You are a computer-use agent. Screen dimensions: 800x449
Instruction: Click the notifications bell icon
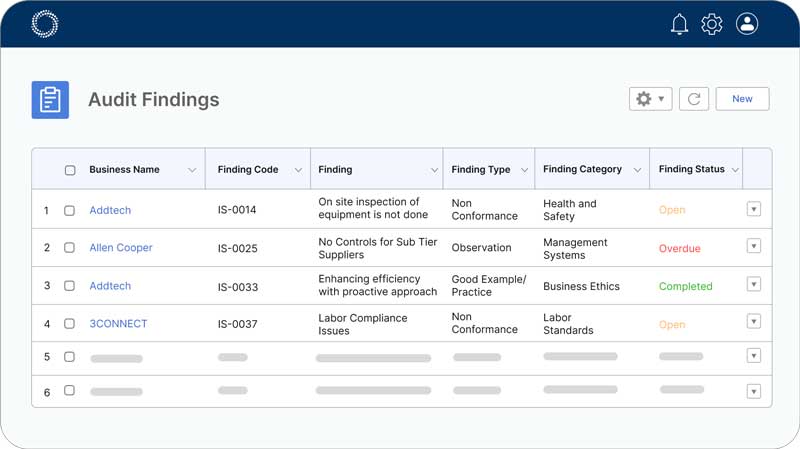point(679,24)
